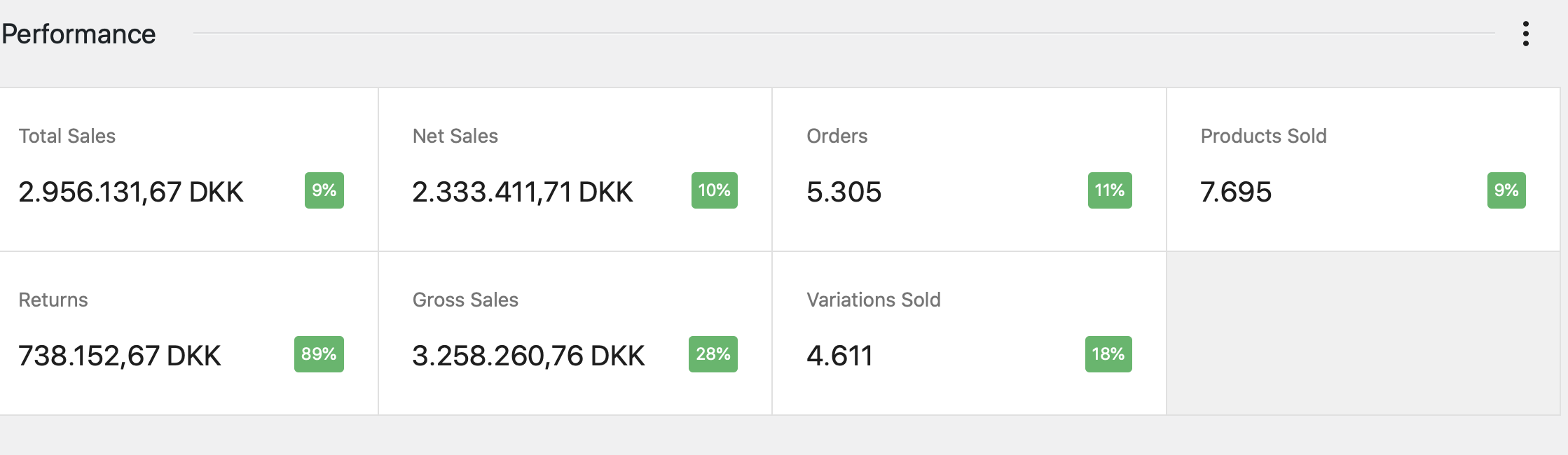Click the 9% badge on Total Sales
This screenshot has width=1568, height=455.
tap(324, 190)
